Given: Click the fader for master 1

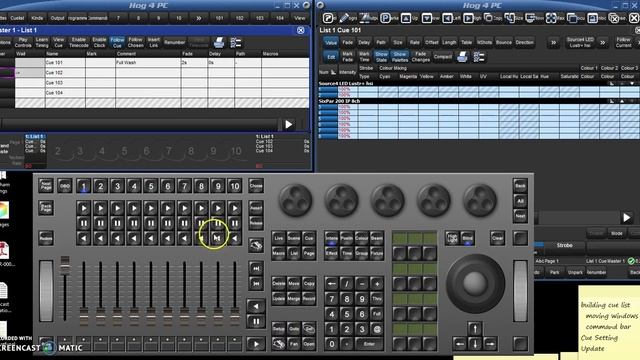Looking at the screenshot, I should coord(84,317).
